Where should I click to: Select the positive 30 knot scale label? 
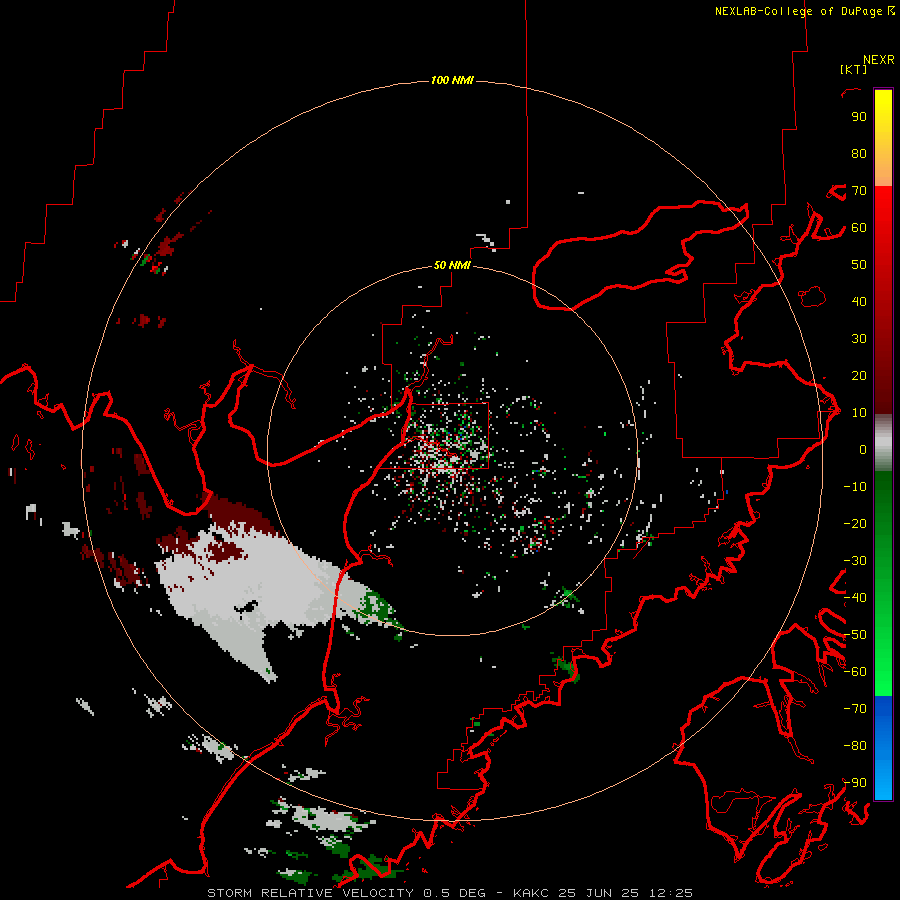point(859,339)
